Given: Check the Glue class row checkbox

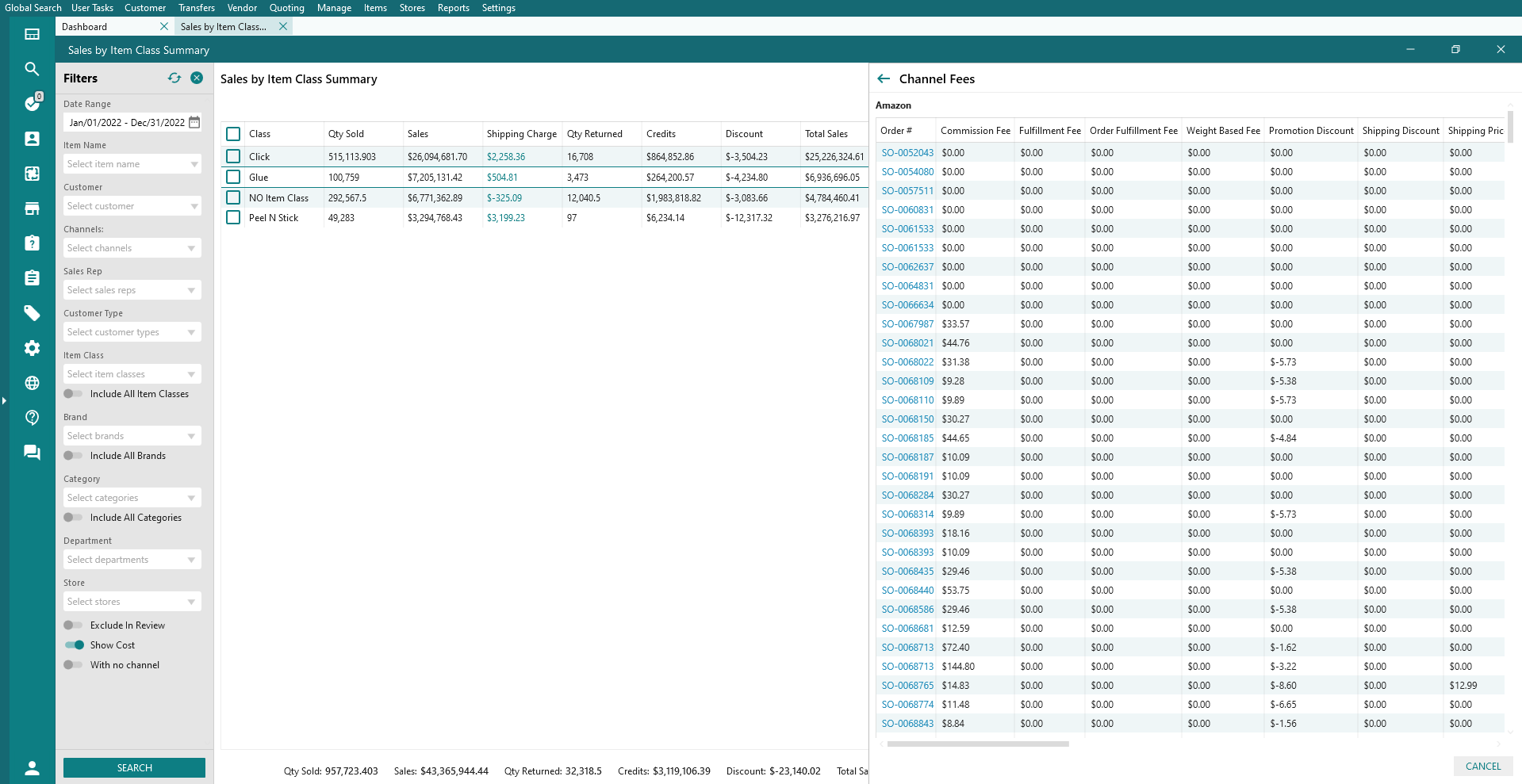Looking at the screenshot, I should [x=233, y=177].
